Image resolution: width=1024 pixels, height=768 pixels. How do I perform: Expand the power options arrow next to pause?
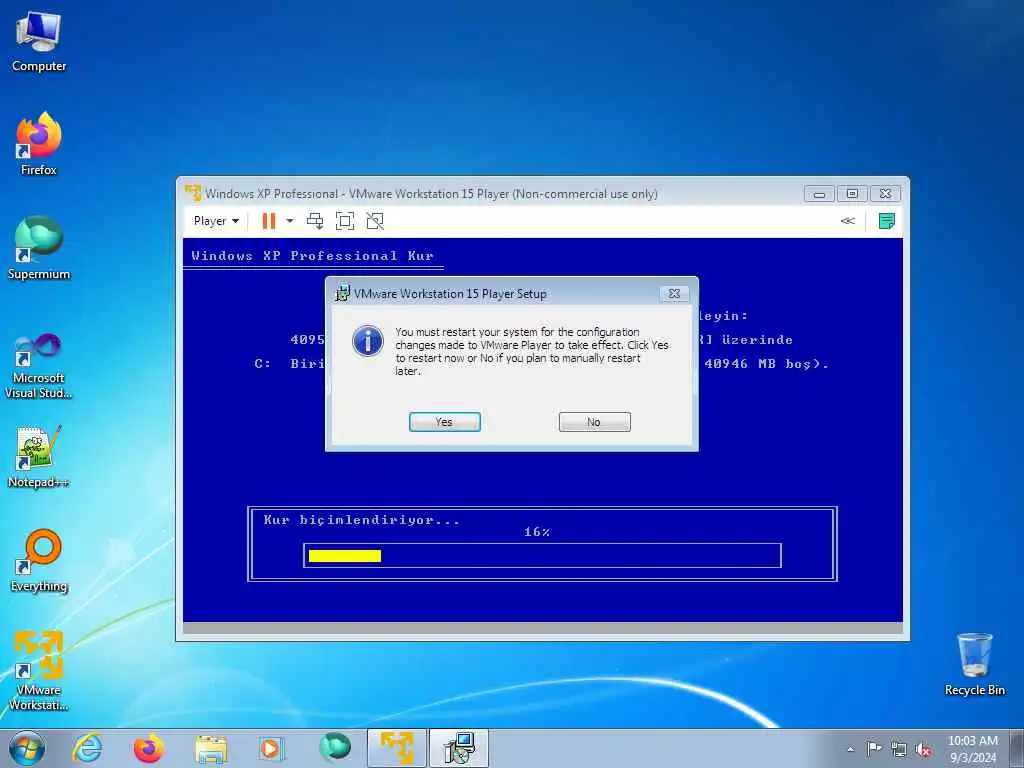(290, 221)
